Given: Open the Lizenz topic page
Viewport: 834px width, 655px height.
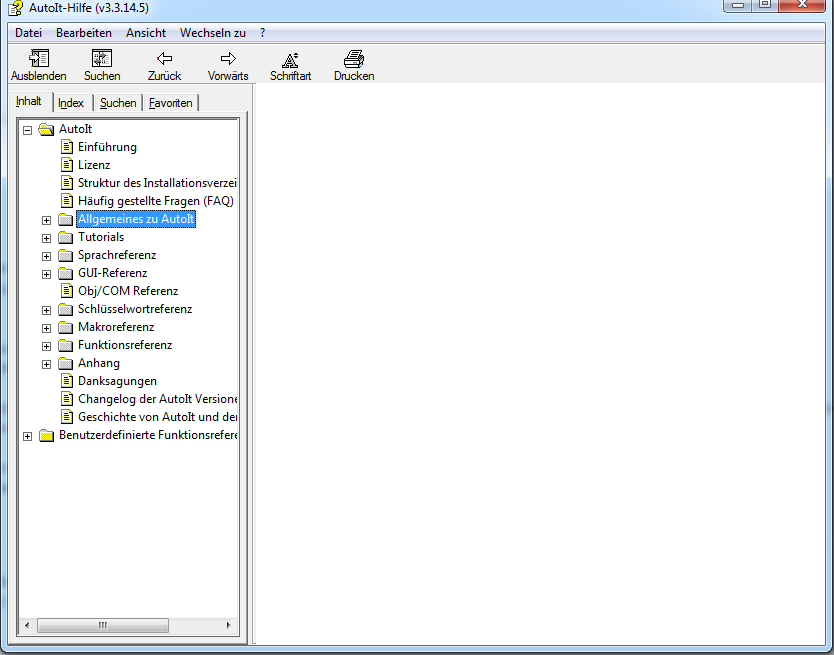Looking at the screenshot, I should (x=94, y=165).
